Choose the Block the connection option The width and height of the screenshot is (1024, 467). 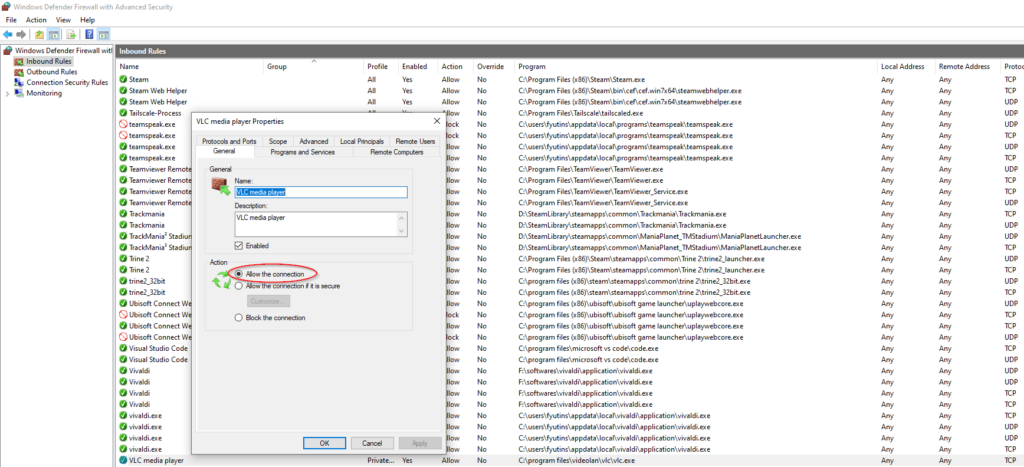(239, 318)
